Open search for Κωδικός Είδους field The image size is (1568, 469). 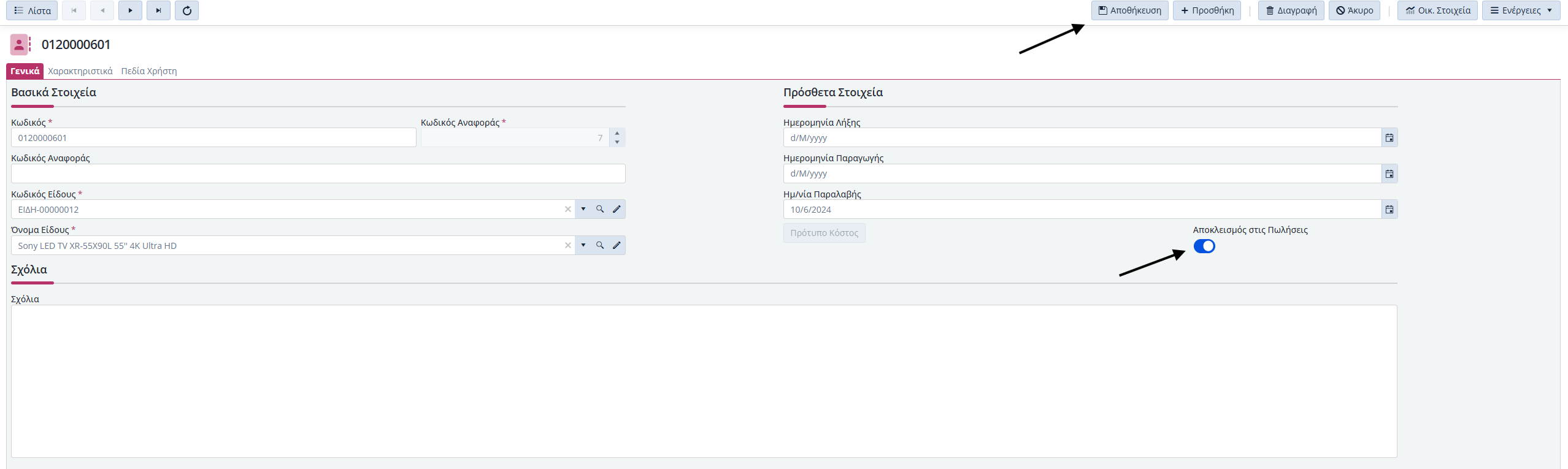[600, 209]
